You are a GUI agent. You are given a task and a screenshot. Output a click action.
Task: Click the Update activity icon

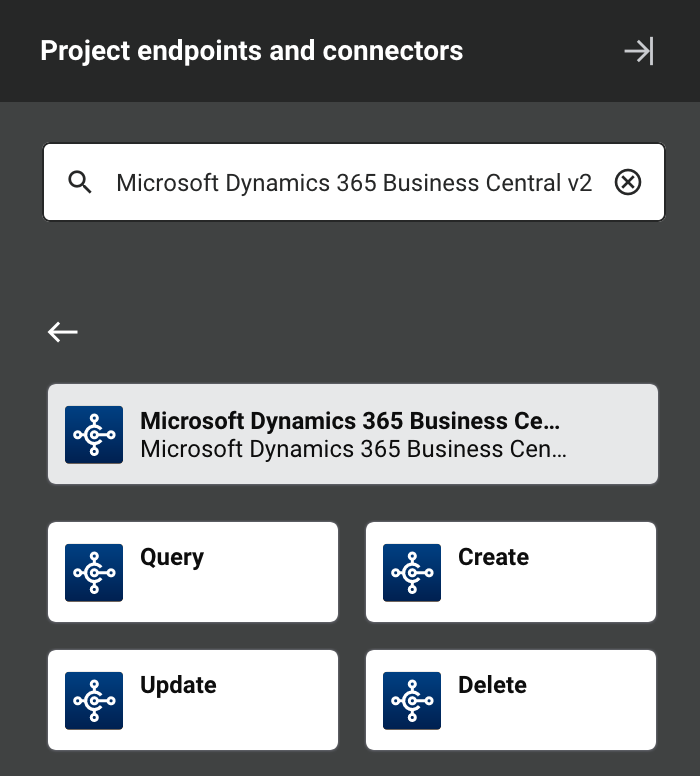coord(94,700)
